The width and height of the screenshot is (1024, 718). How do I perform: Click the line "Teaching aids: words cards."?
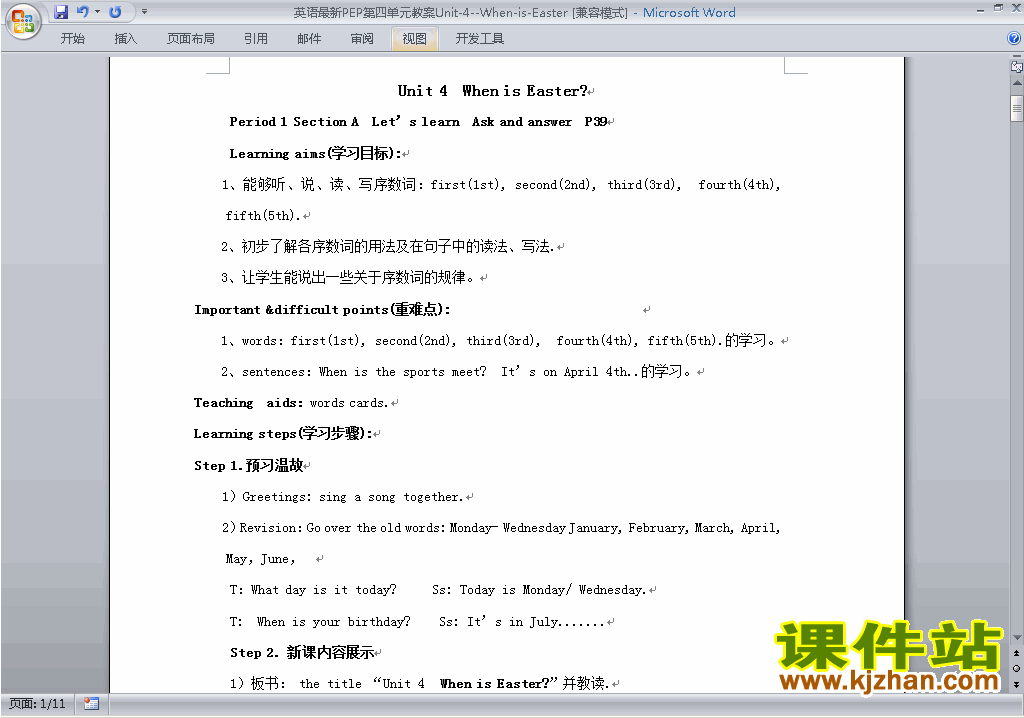pyautogui.click(x=291, y=403)
